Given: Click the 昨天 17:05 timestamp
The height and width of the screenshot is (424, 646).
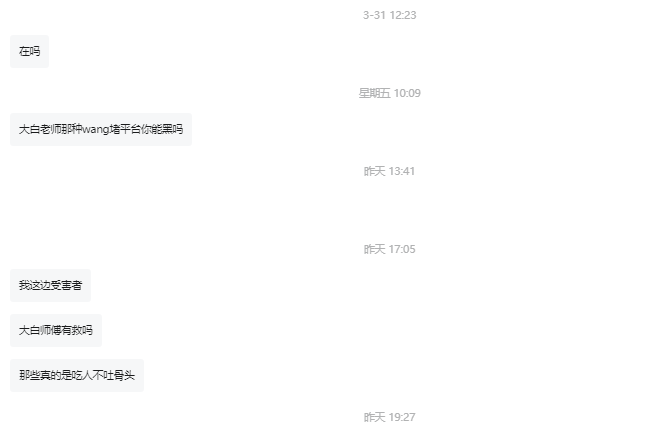Looking at the screenshot, I should coord(389,249).
